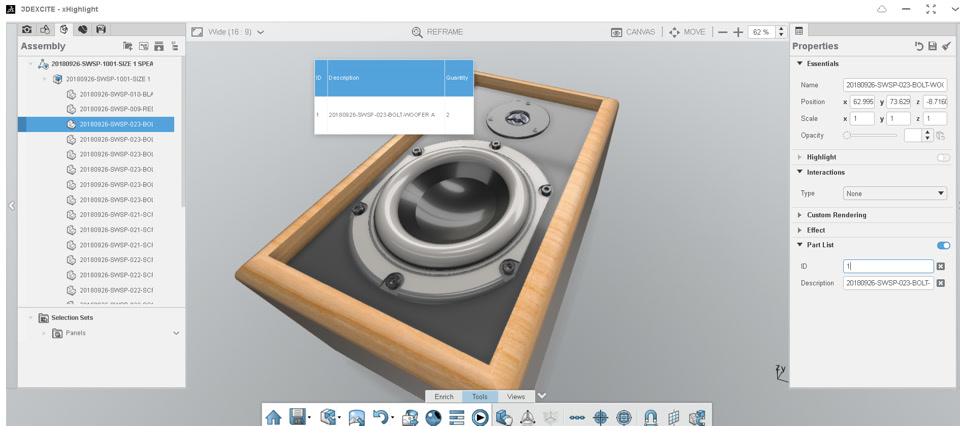Click the CANVAS button

point(633,32)
